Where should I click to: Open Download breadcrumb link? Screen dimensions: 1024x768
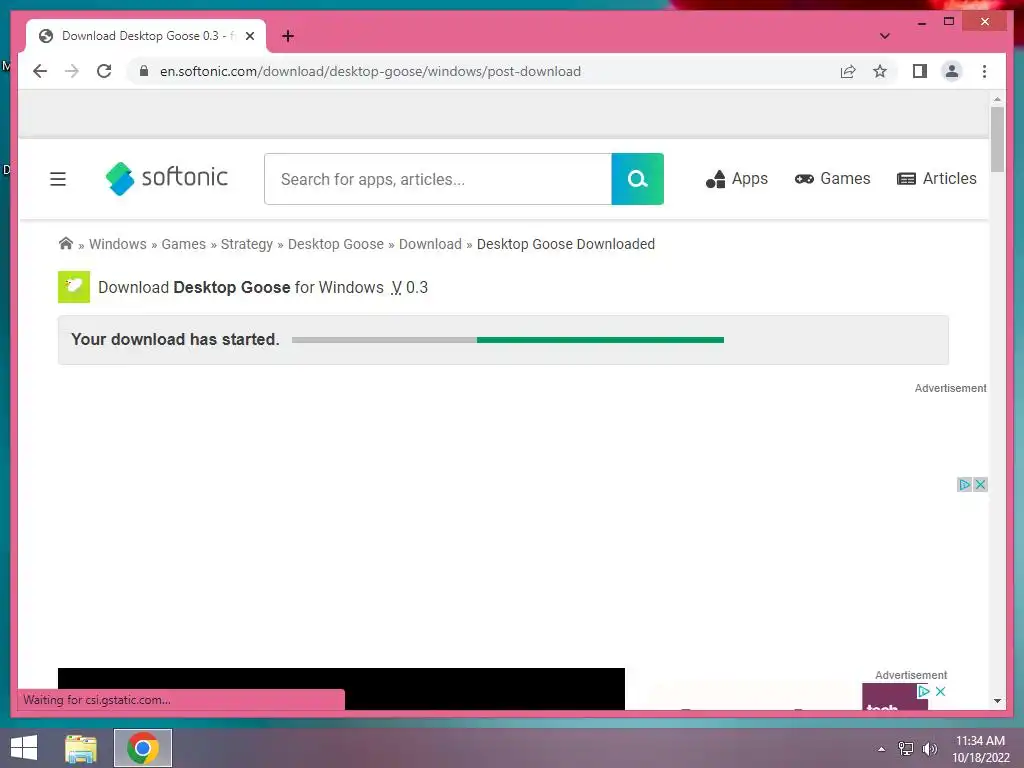430,244
